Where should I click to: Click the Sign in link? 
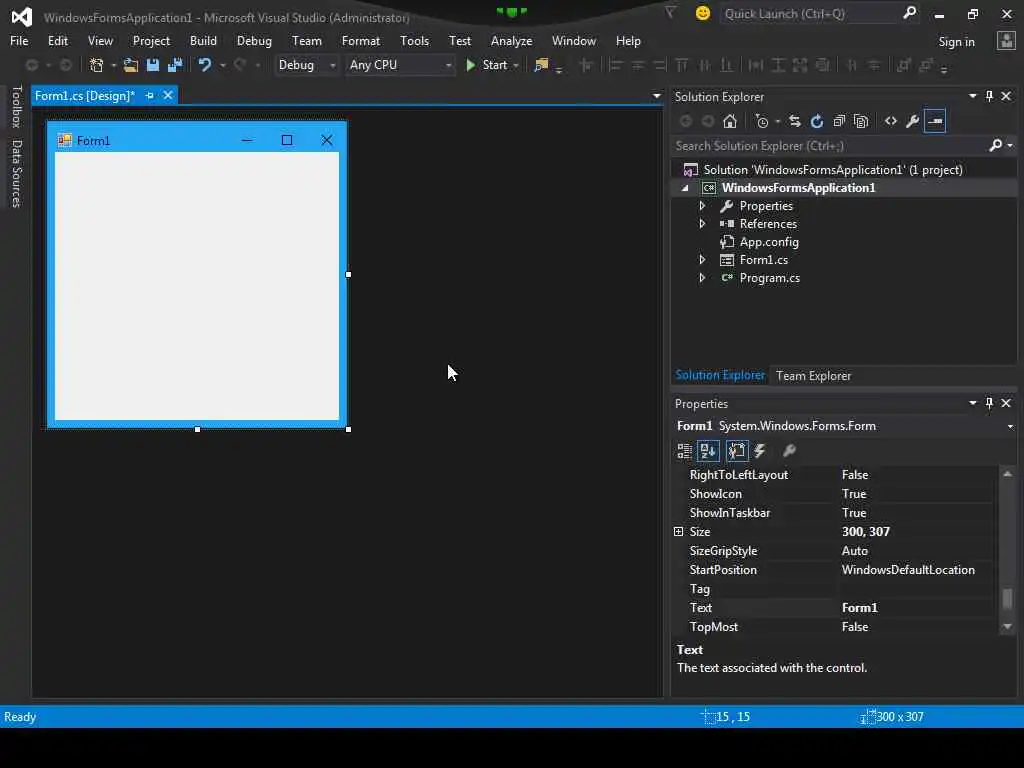click(x=956, y=42)
